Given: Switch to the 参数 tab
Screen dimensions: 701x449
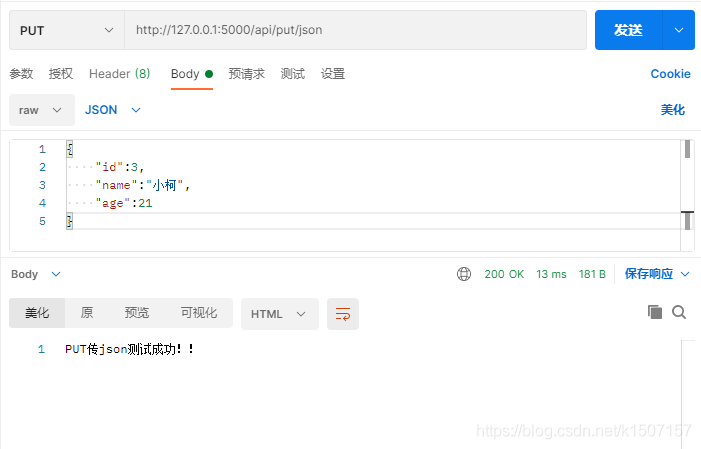Looking at the screenshot, I should point(21,74).
